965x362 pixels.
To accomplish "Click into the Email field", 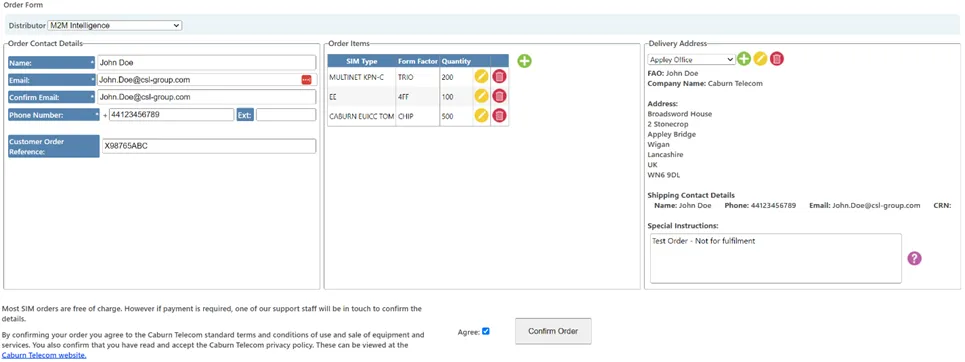I will [207, 79].
